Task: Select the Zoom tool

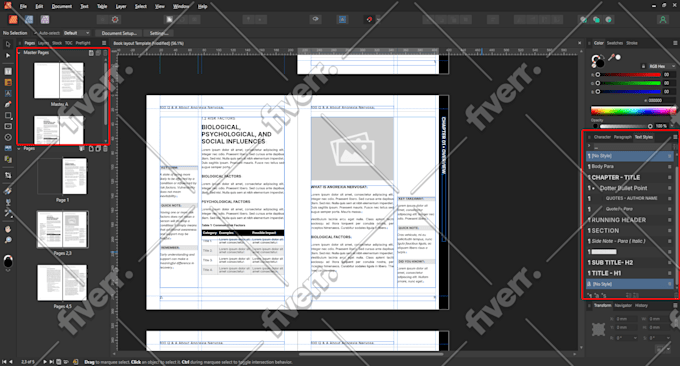Action: tap(8, 240)
